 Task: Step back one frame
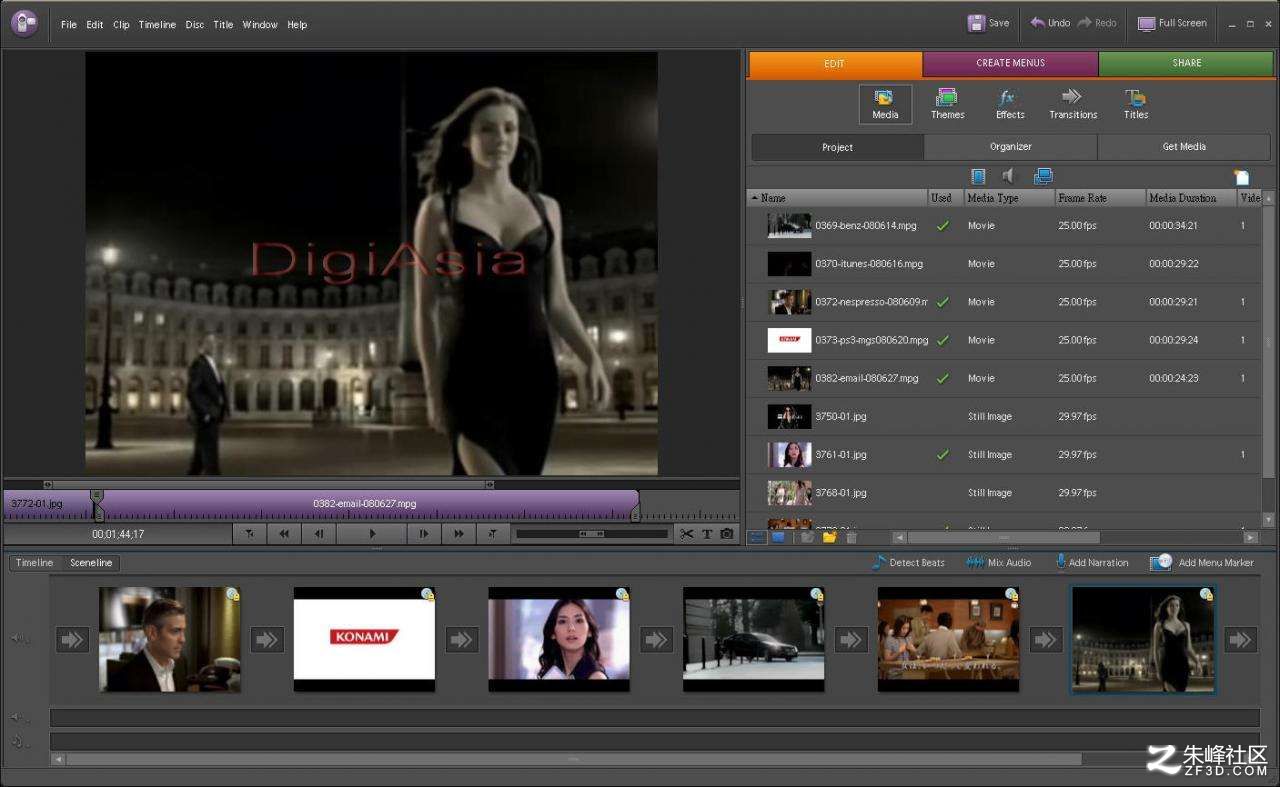tap(319, 534)
